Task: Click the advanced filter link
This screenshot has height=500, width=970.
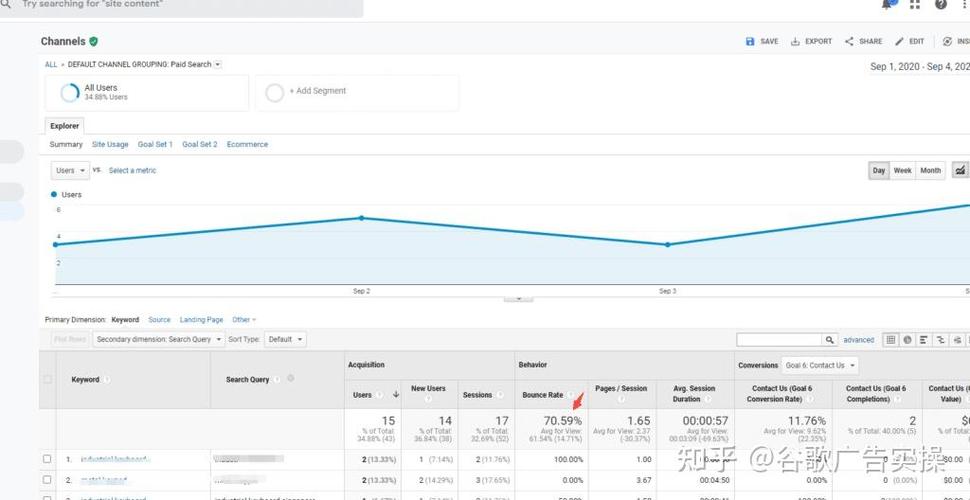Action: pos(858,340)
